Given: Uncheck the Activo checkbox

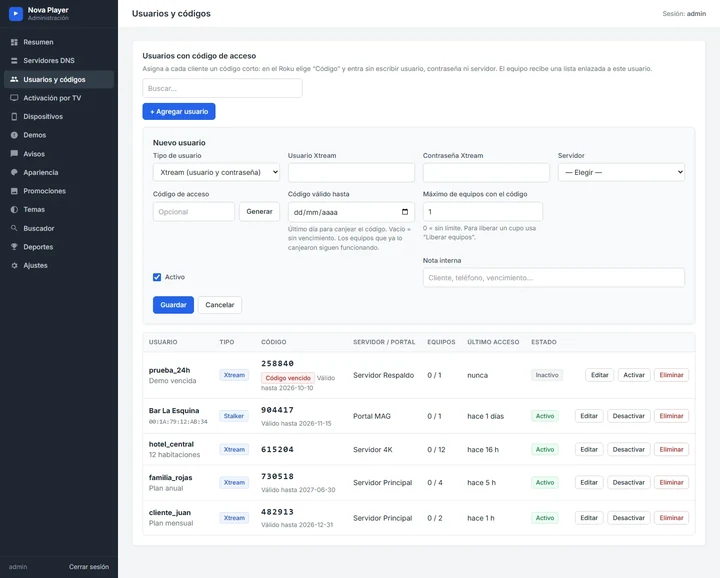Looking at the screenshot, I should coord(157,277).
